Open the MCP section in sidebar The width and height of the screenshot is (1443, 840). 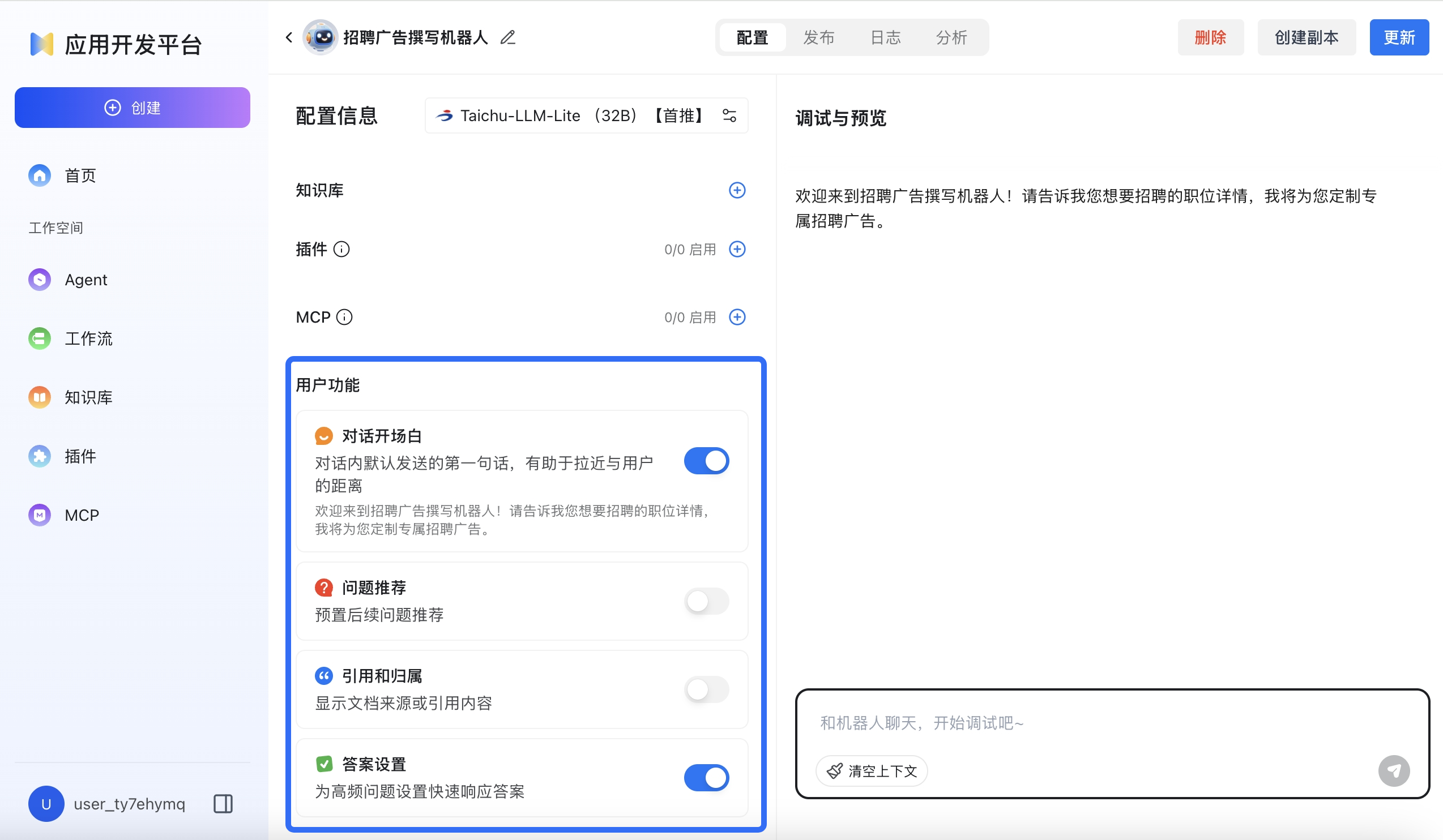(x=81, y=515)
